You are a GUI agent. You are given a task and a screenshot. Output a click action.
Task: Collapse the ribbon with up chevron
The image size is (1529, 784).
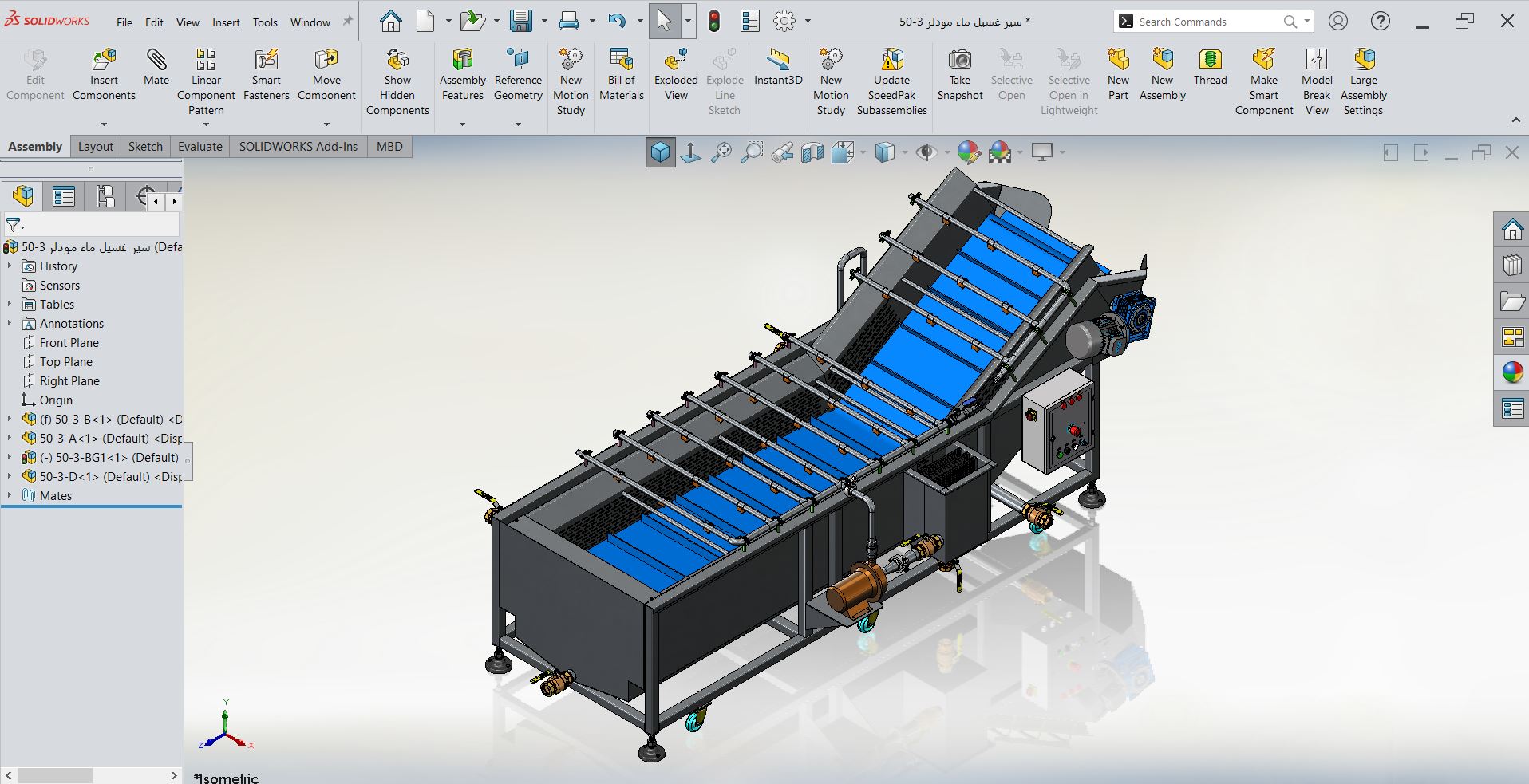[1515, 120]
